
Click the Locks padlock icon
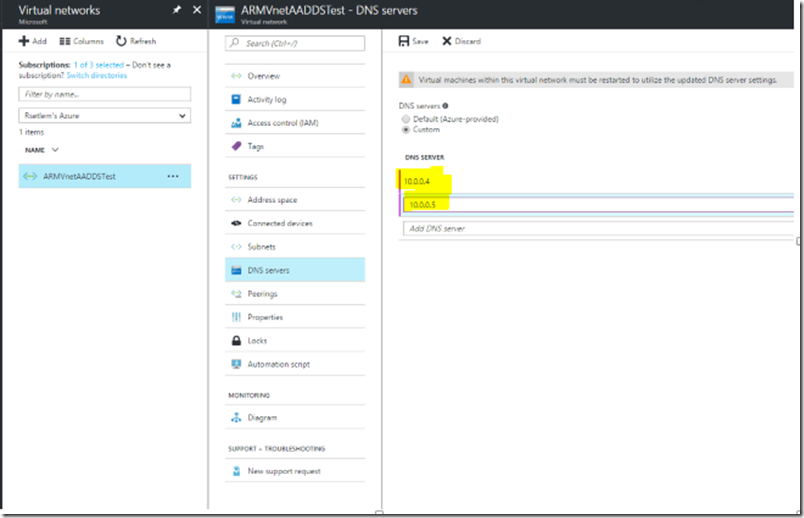pos(236,341)
